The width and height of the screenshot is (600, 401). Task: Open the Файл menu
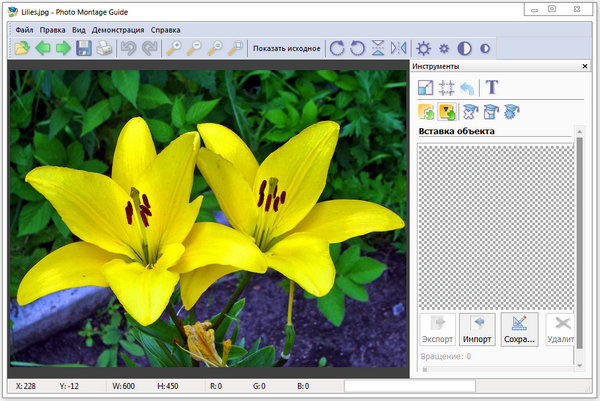click(24, 30)
